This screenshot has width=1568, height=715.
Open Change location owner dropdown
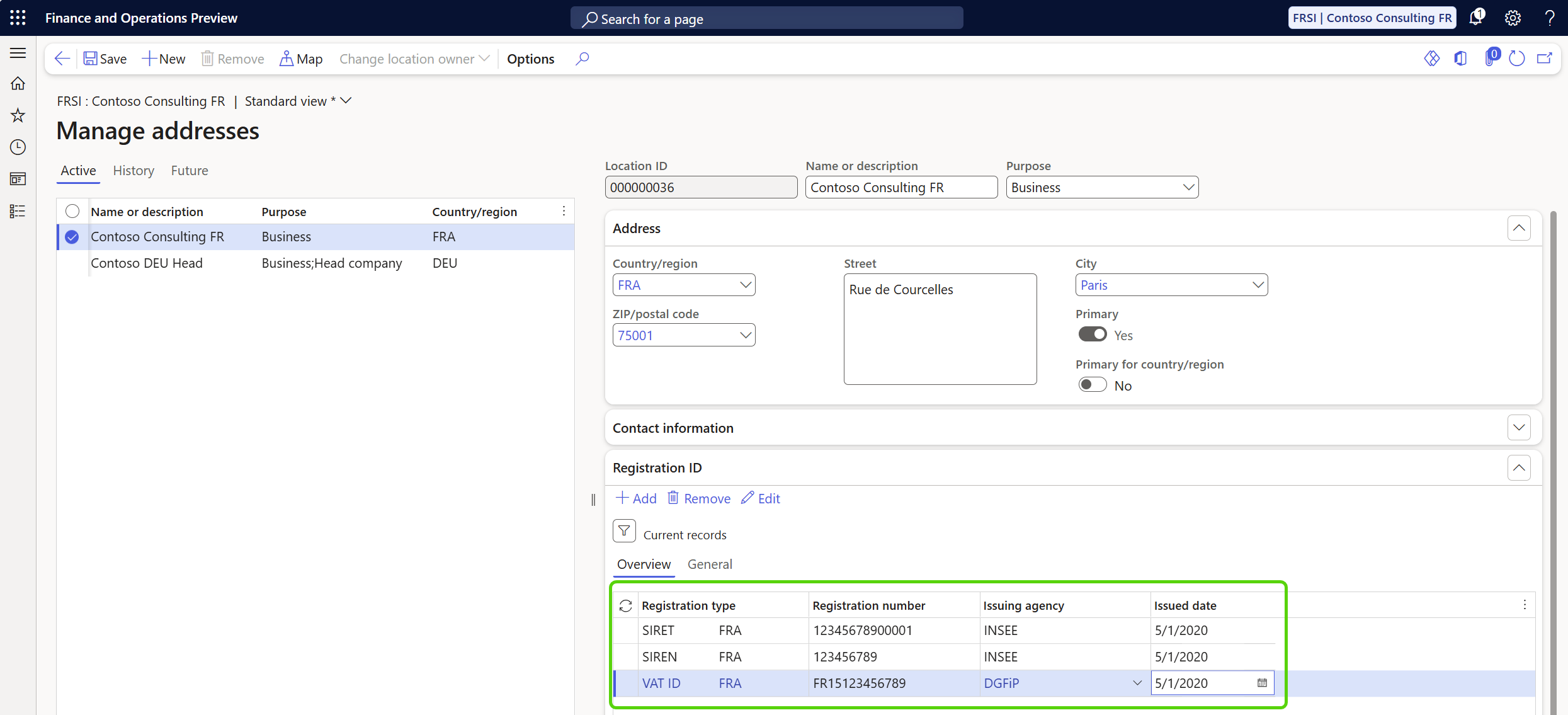click(414, 59)
